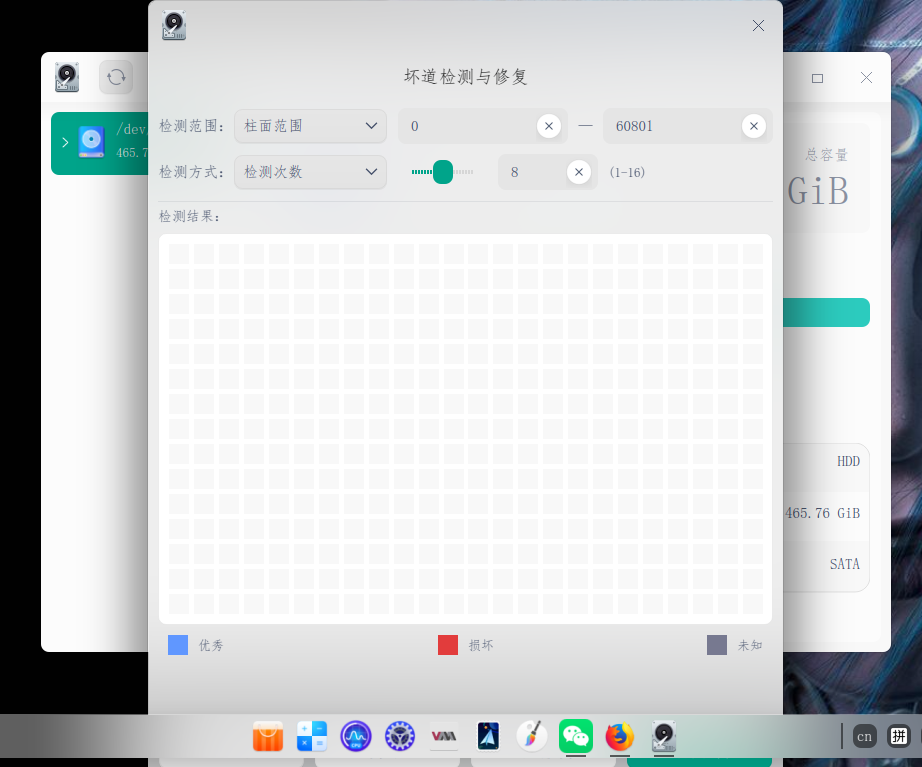Viewport: 922px width, 767px height.
Task: Select the disk icon beside /dev in sidebar
Action: click(x=92, y=142)
